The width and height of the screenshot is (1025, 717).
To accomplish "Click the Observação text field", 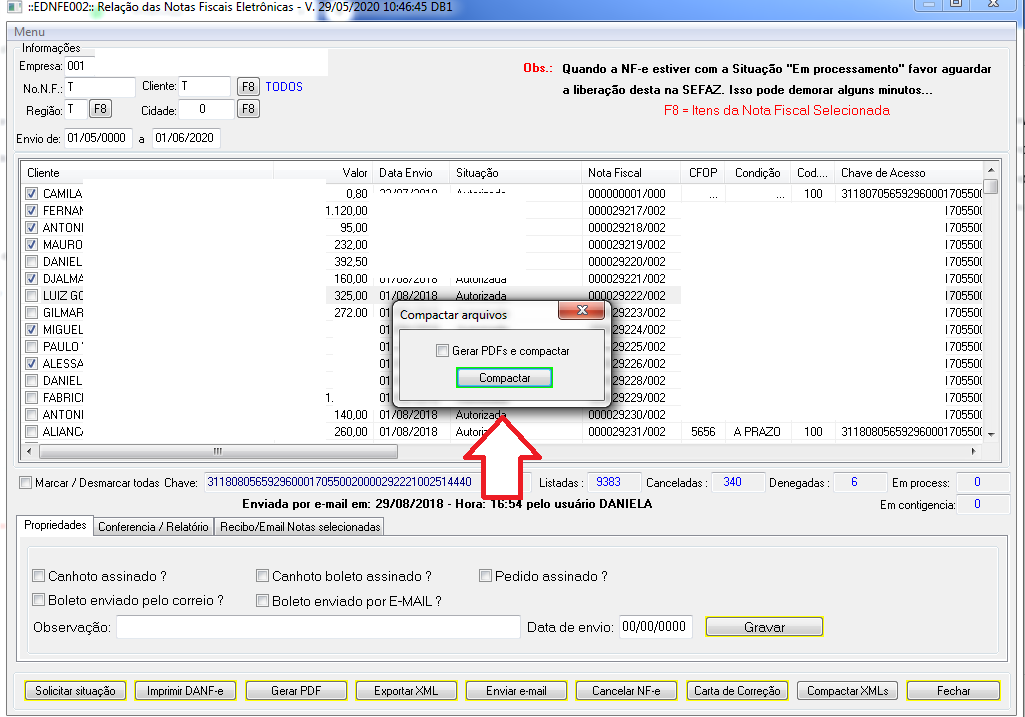I will pyautogui.click(x=318, y=627).
